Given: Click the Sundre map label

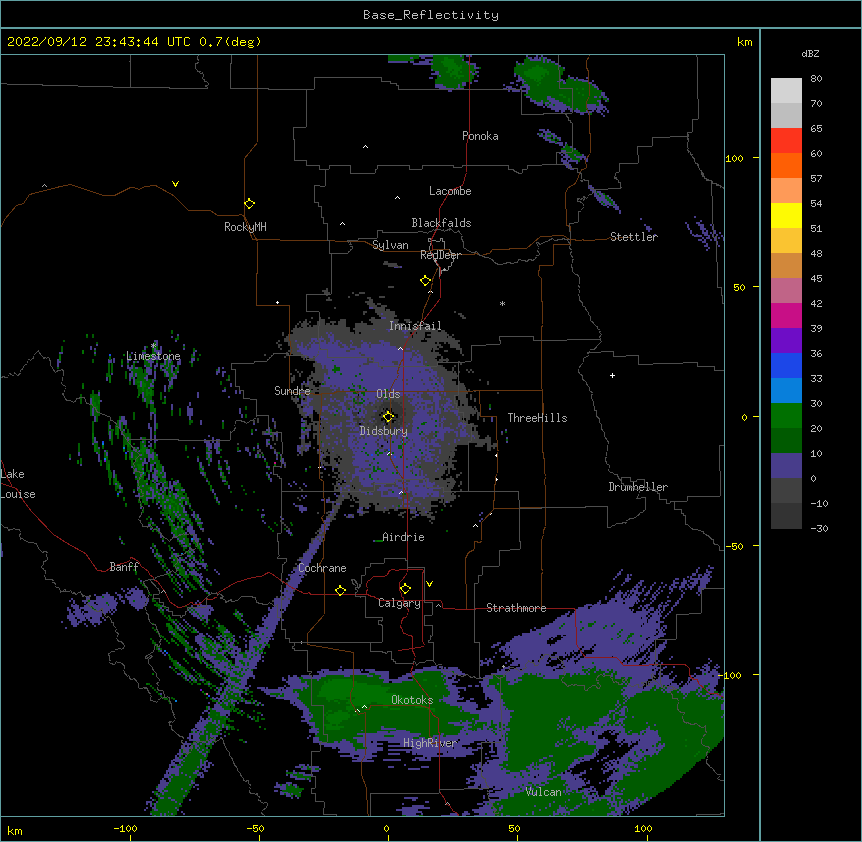Looking at the screenshot, I should click(x=292, y=391).
